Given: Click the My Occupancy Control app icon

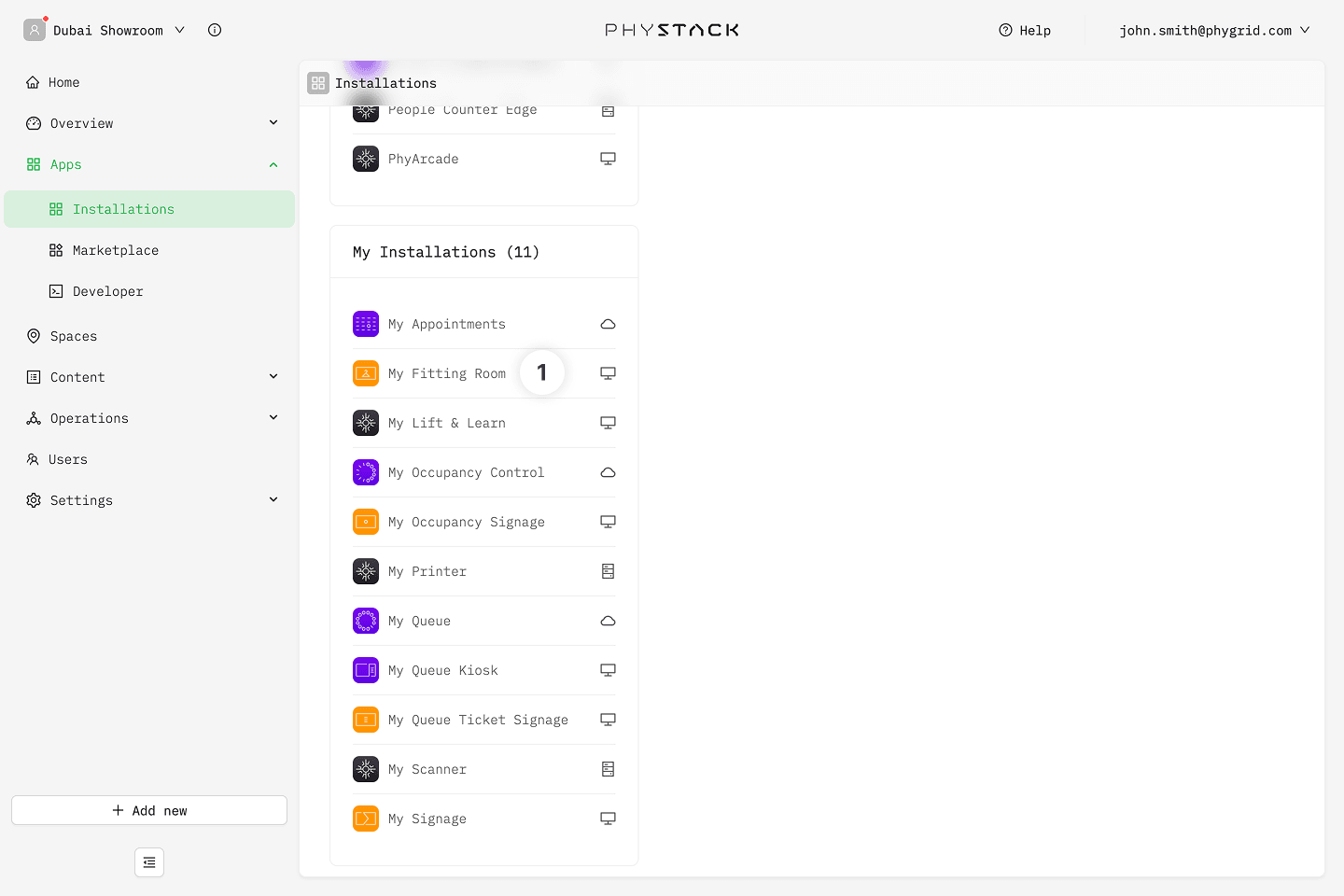Looking at the screenshot, I should pyautogui.click(x=366, y=472).
